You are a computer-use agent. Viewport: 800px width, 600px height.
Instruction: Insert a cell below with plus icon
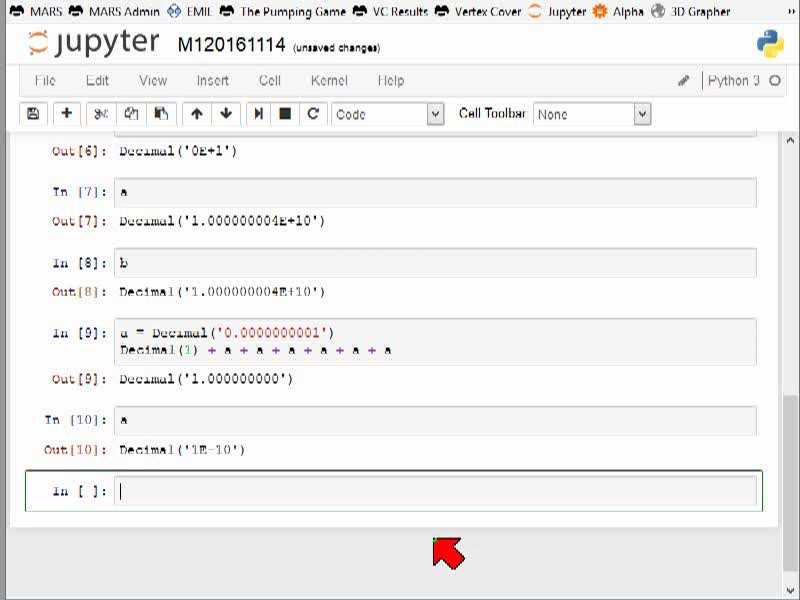click(x=66, y=114)
